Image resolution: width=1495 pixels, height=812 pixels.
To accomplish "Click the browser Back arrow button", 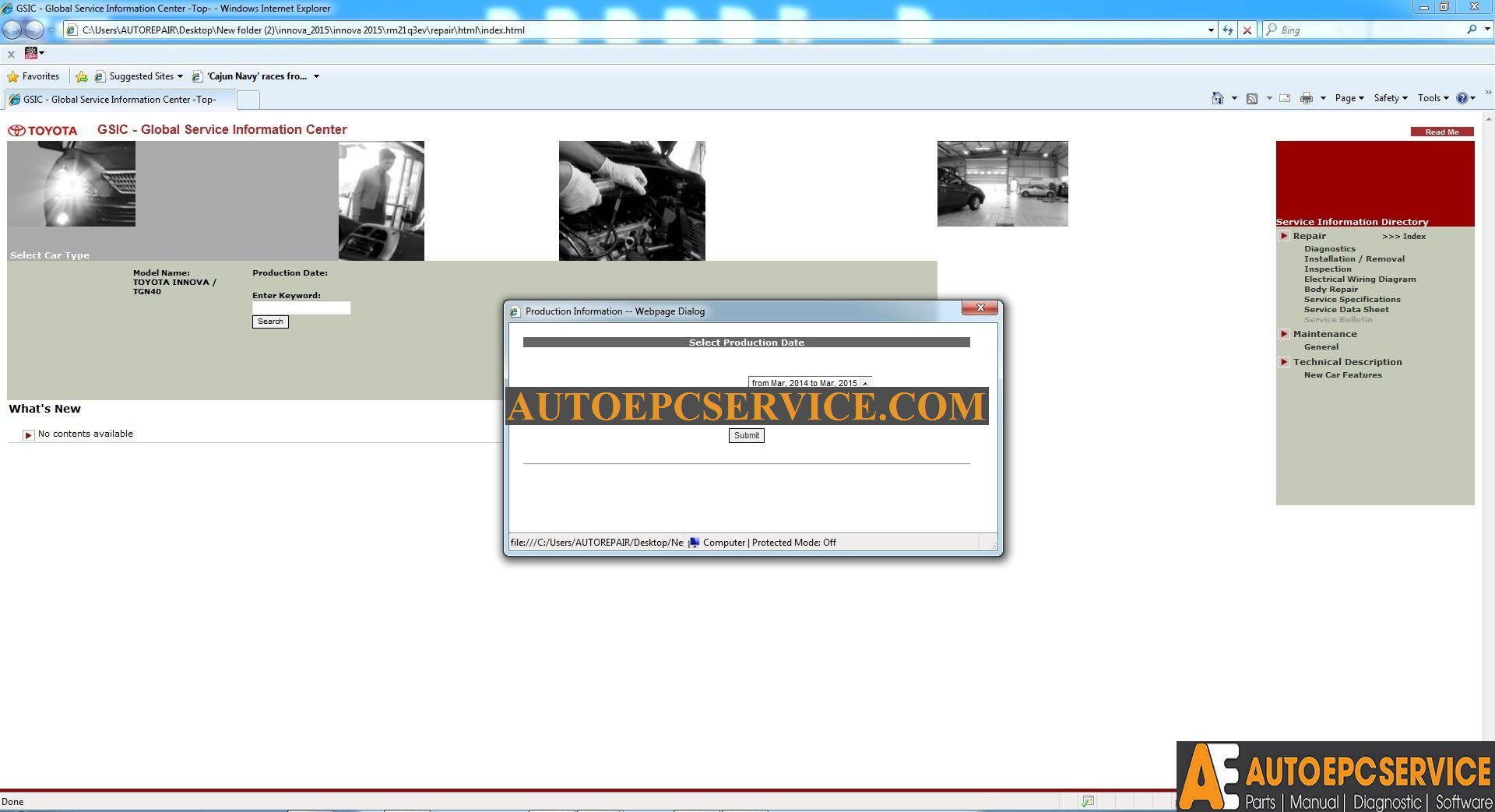I will click(12, 30).
